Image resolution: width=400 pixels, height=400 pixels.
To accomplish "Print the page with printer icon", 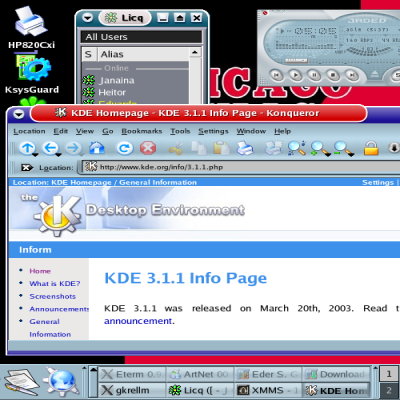I will click(x=245, y=148).
